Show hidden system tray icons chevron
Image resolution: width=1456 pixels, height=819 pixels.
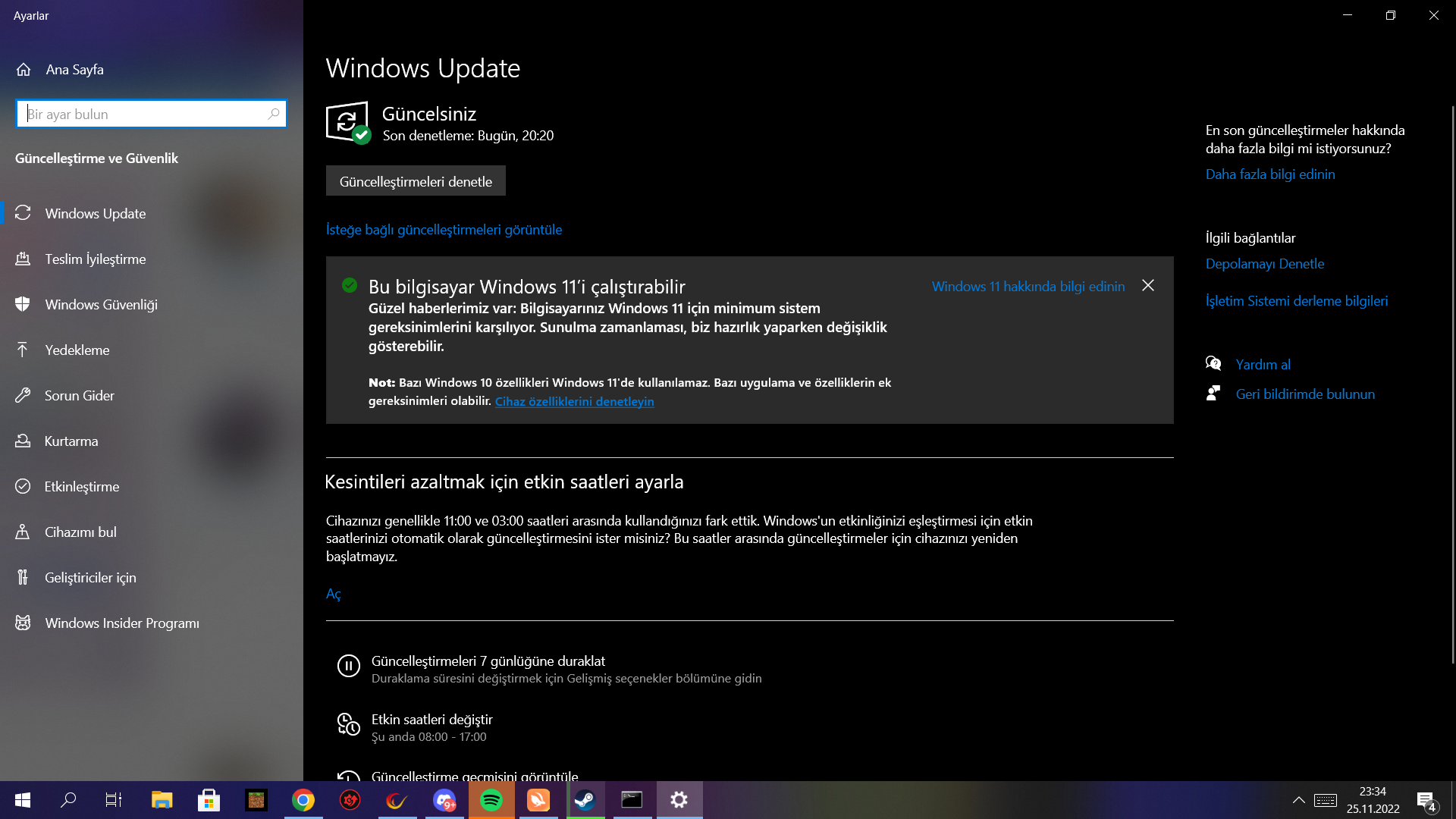click(x=1298, y=800)
